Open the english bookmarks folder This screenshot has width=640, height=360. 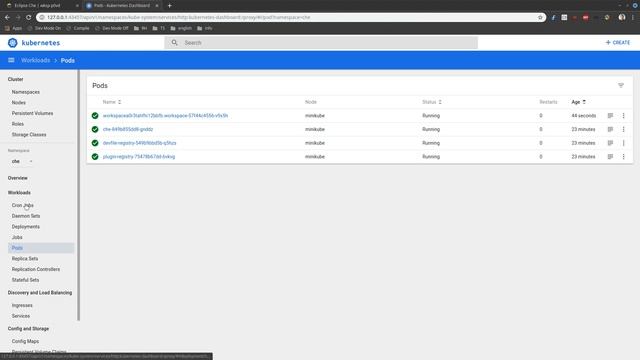[181, 28]
